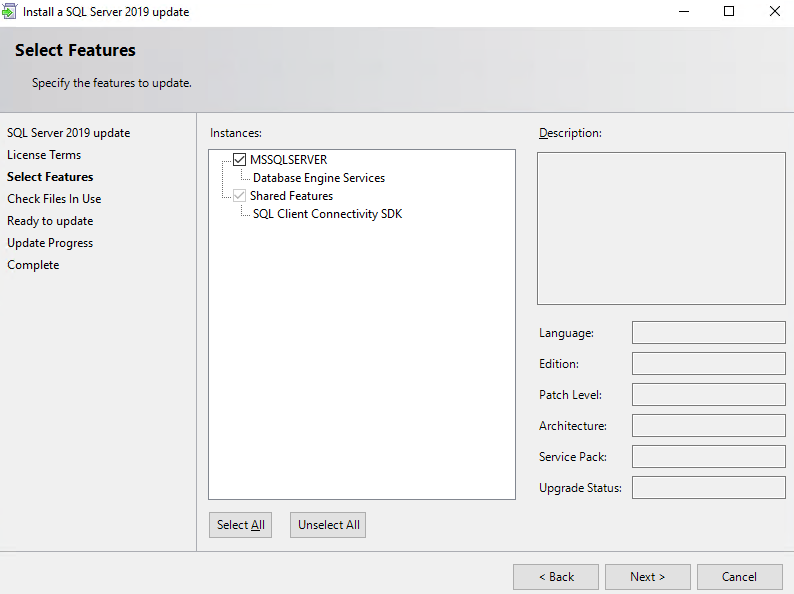Click the Instances label
794x594 pixels.
(x=236, y=133)
